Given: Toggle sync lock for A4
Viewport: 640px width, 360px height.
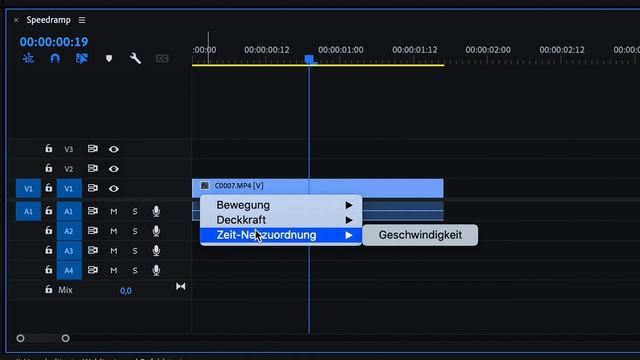Looking at the screenshot, I should [93, 269].
